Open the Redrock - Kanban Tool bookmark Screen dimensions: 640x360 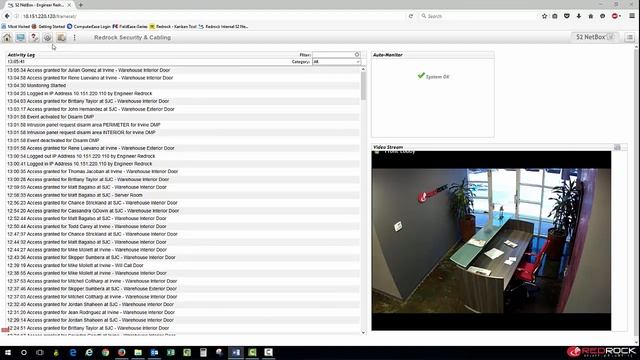[173, 27]
